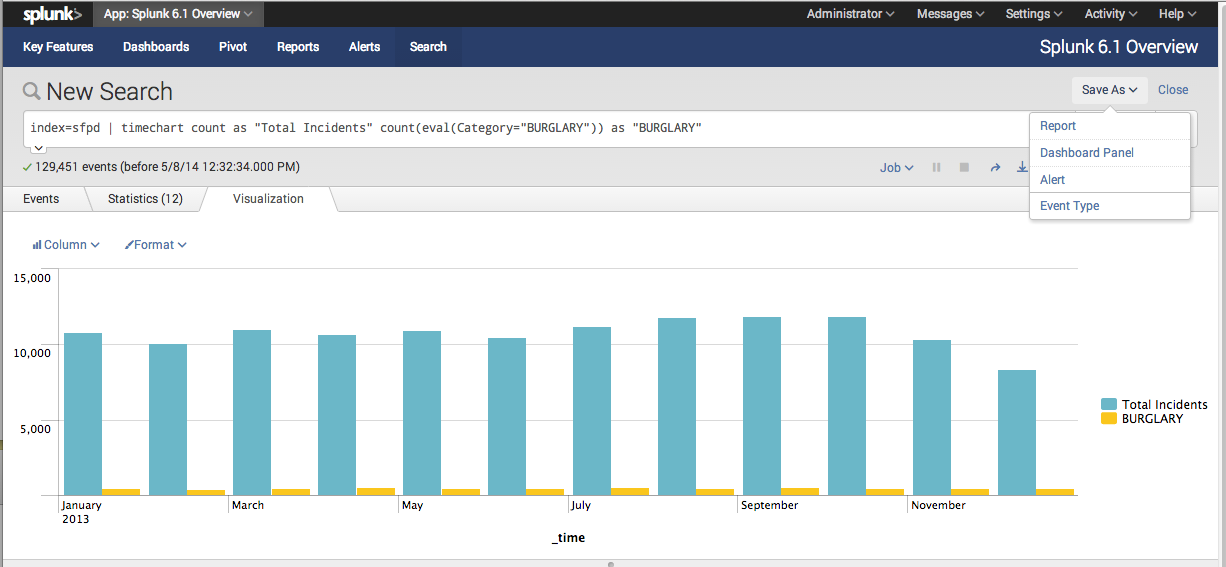This screenshot has height=567, width=1226.
Task: Switch to the Pivot navigation tab
Action: (x=233, y=47)
